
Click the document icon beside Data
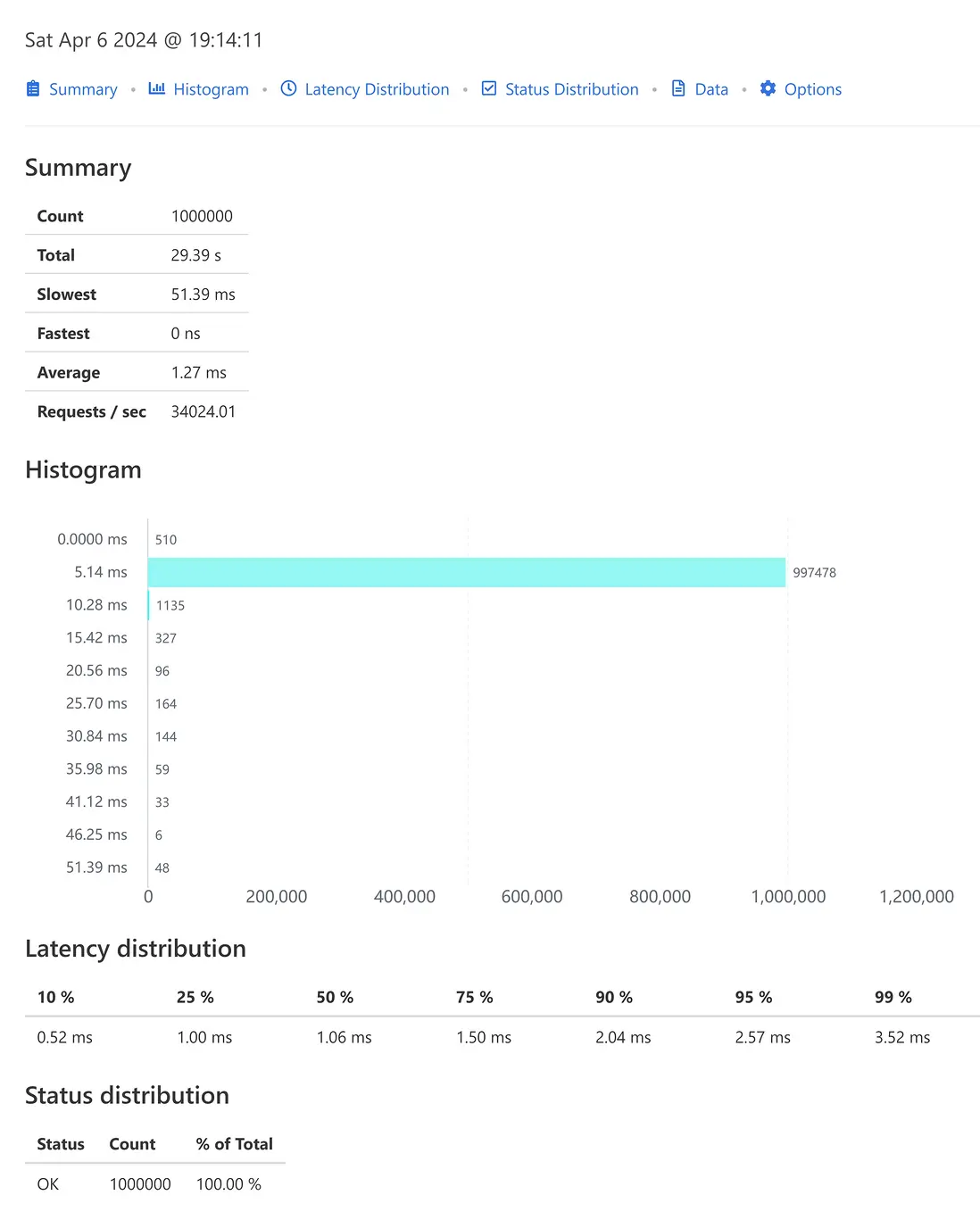coord(678,88)
